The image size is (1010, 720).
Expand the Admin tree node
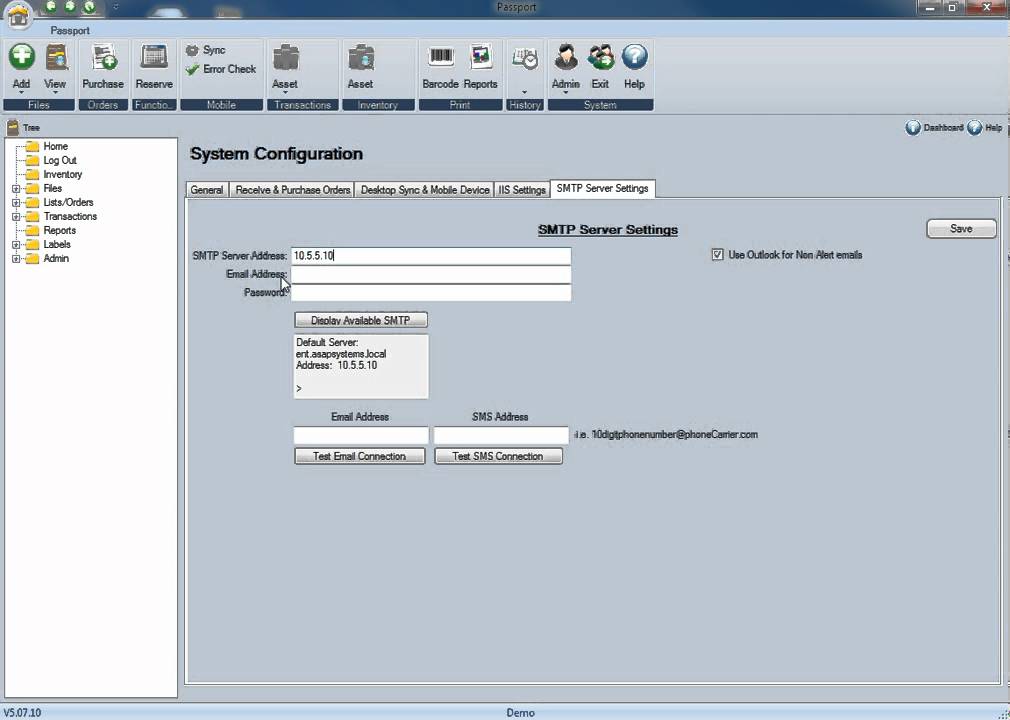pyautogui.click(x=16, y=259)
